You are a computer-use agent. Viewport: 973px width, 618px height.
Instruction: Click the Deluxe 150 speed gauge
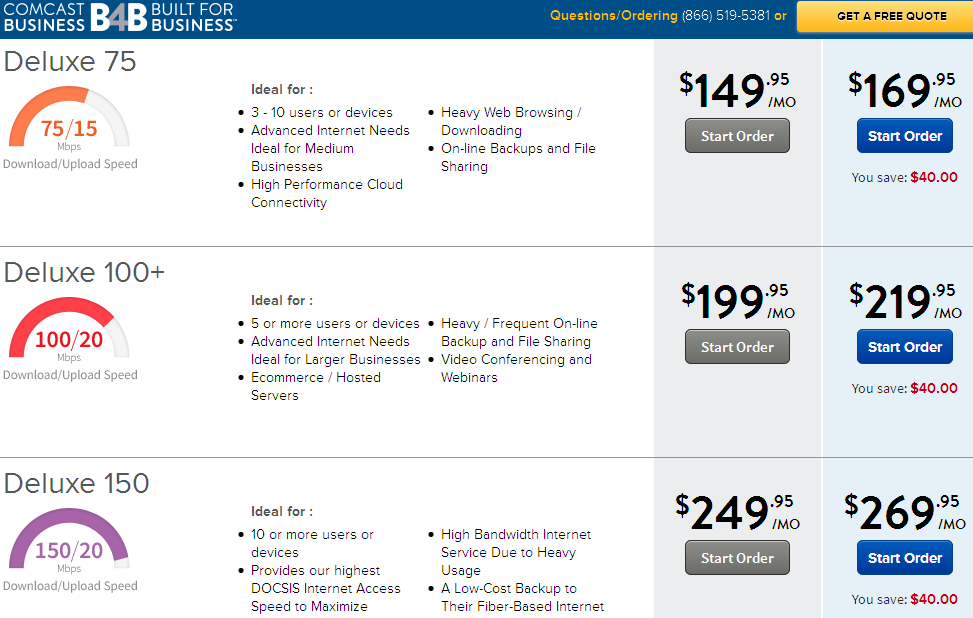pyautogui.click(x=69, y=538)
